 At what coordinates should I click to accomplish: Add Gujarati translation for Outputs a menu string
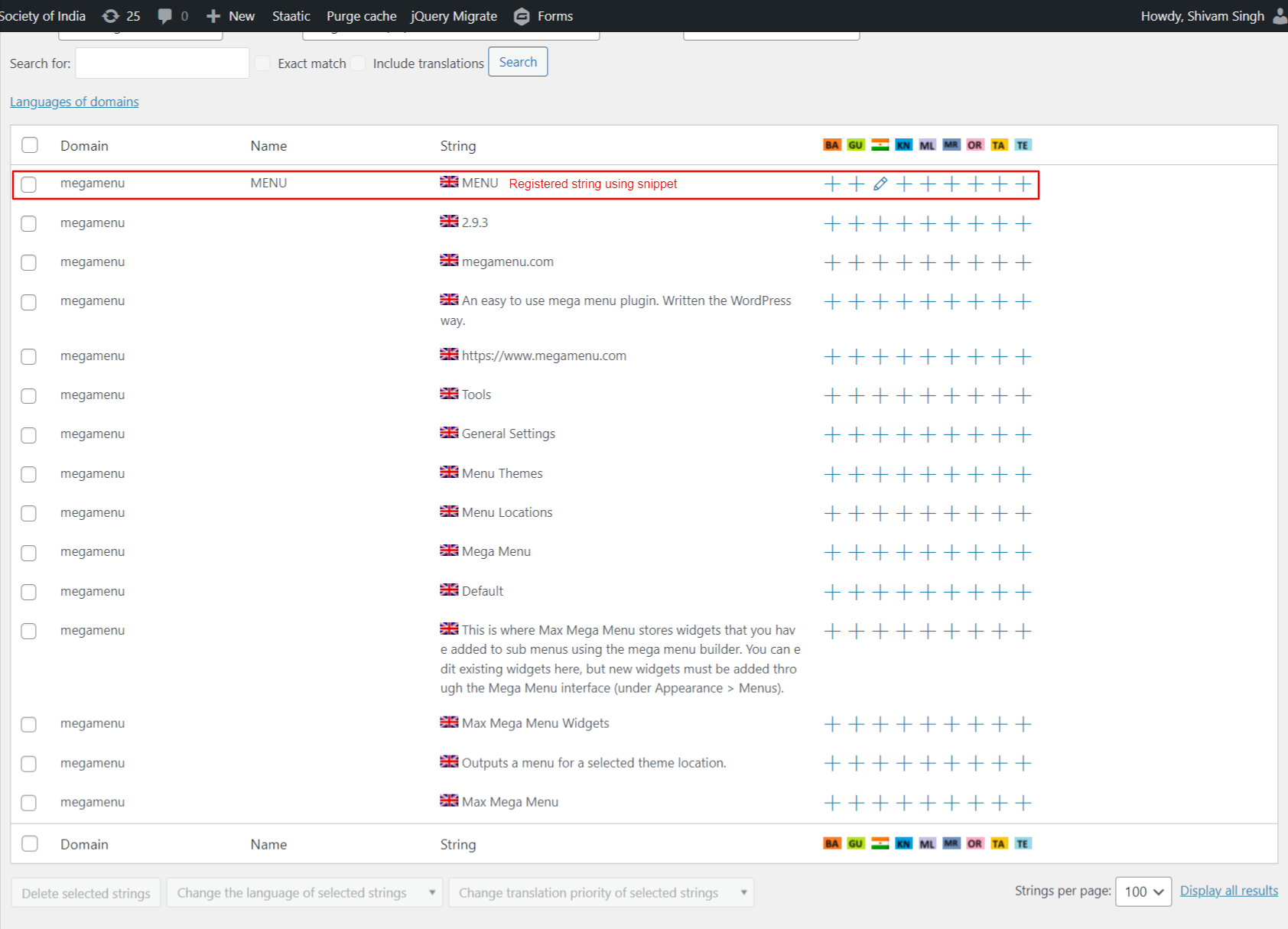(x=857, y=763)
